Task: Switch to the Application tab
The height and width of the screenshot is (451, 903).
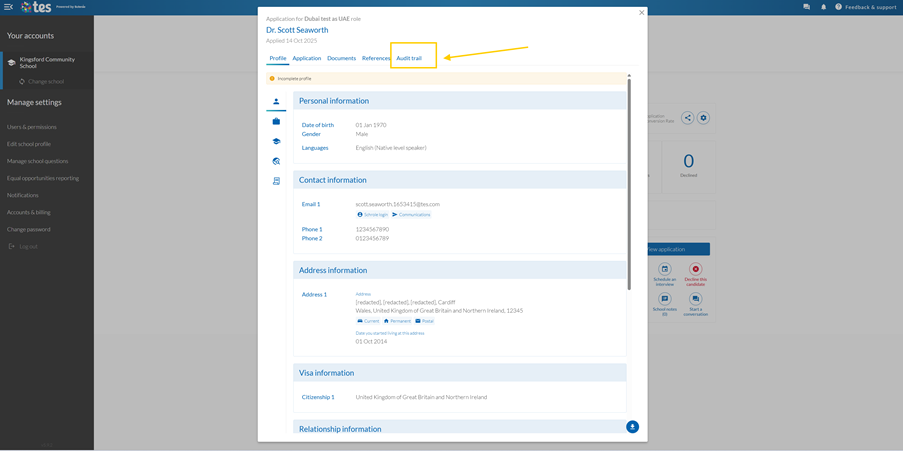Action: (x=306, y=58)
